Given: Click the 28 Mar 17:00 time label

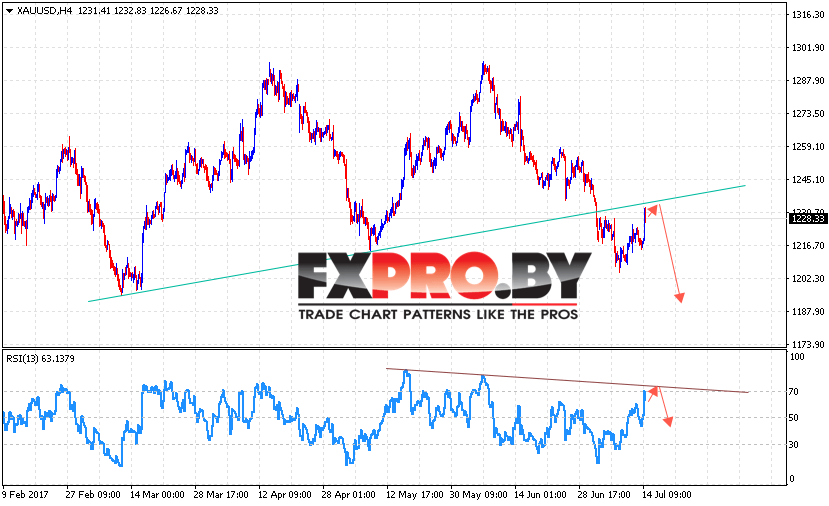Looking at the screenshot, I should (221, 495).
